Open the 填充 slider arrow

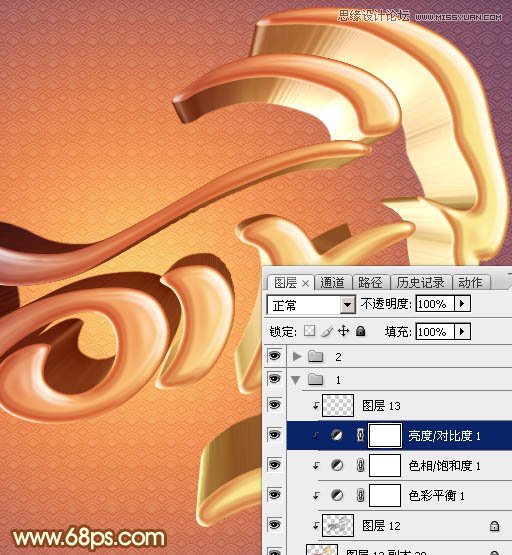click(462, 332)
